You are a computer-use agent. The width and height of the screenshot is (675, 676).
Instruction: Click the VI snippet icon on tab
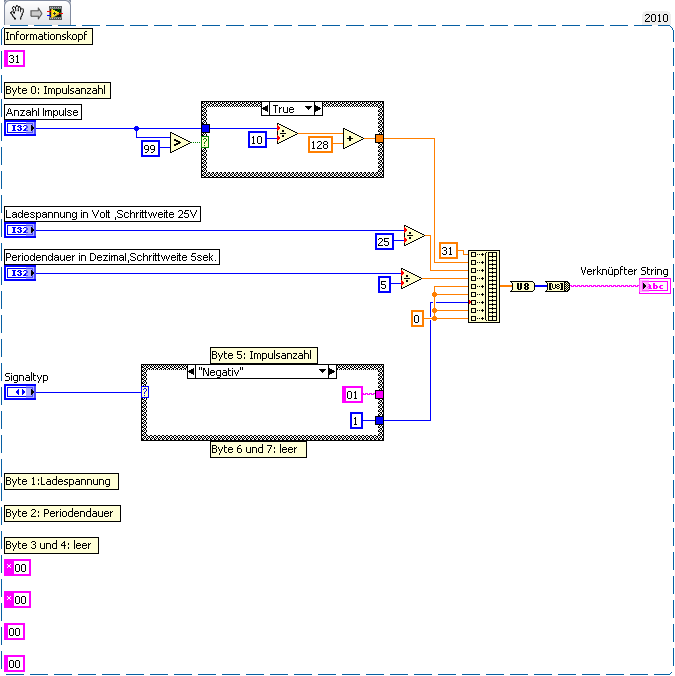(x=55, y=13)
